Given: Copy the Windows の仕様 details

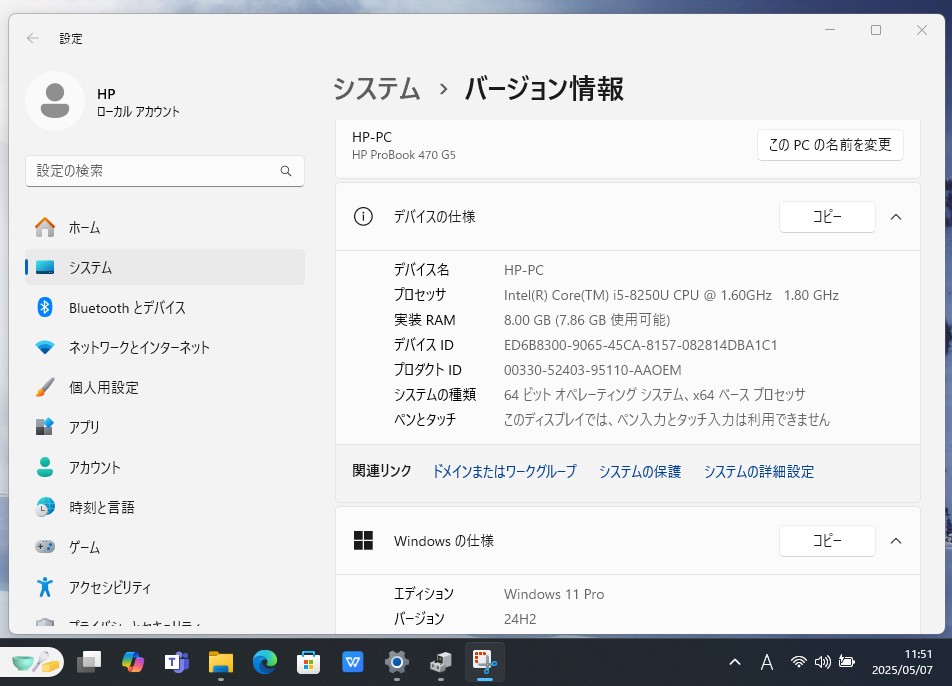Looking at the screenshot, I should pyautogui.click(x=827, y=541).
